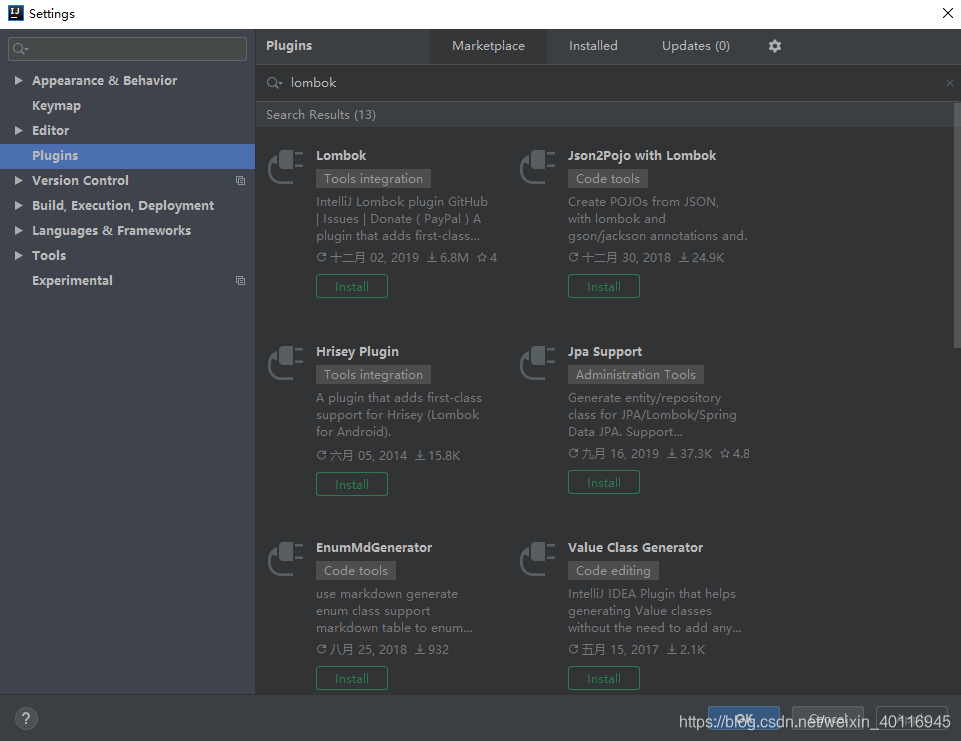
Task: Focus the settings search field
Action: pyautogui.click(x=127, y=49)
